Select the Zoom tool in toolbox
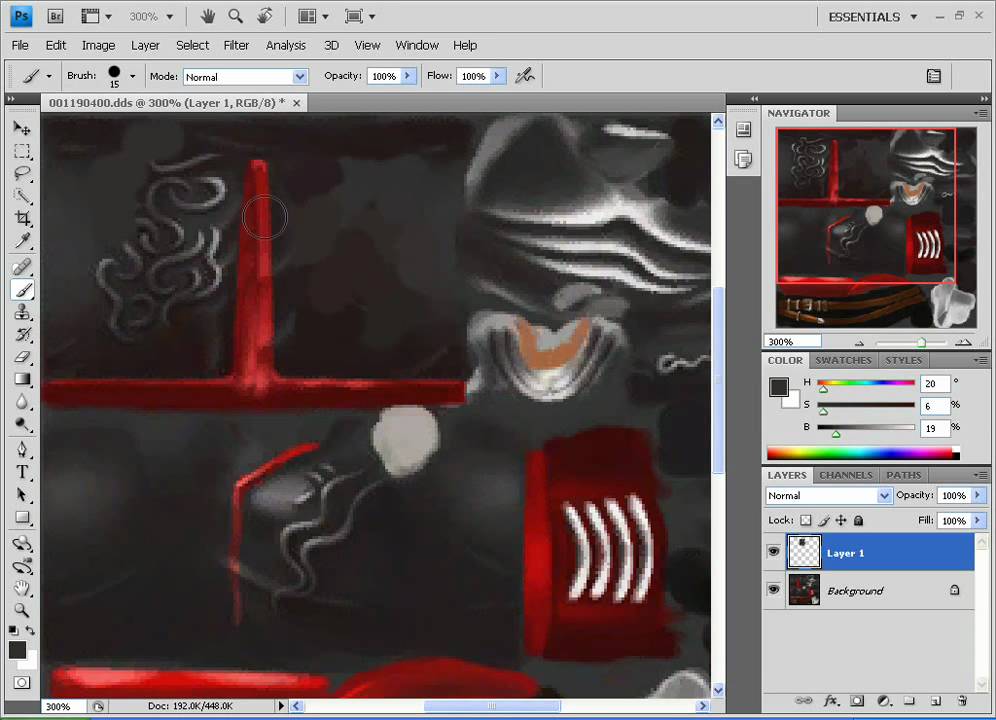 click(x=22, y=610)
